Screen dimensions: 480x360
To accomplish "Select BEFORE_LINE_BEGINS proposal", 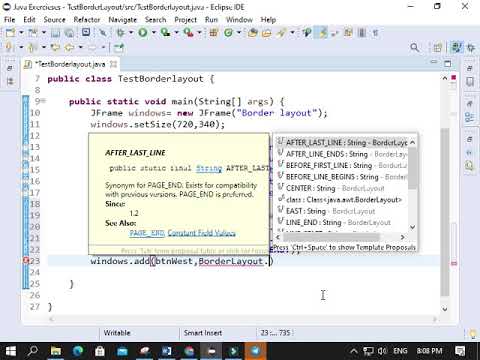I will (x=343, y=177).
